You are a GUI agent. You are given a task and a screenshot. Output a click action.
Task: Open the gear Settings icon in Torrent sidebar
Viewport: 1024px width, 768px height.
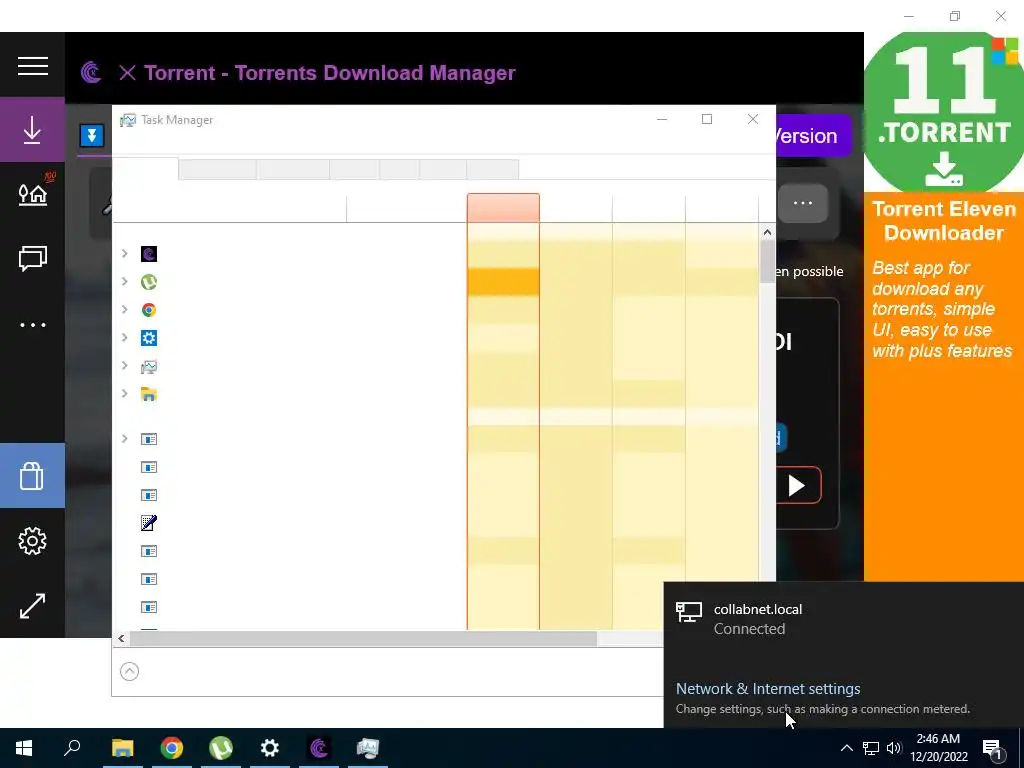point(33,541)
